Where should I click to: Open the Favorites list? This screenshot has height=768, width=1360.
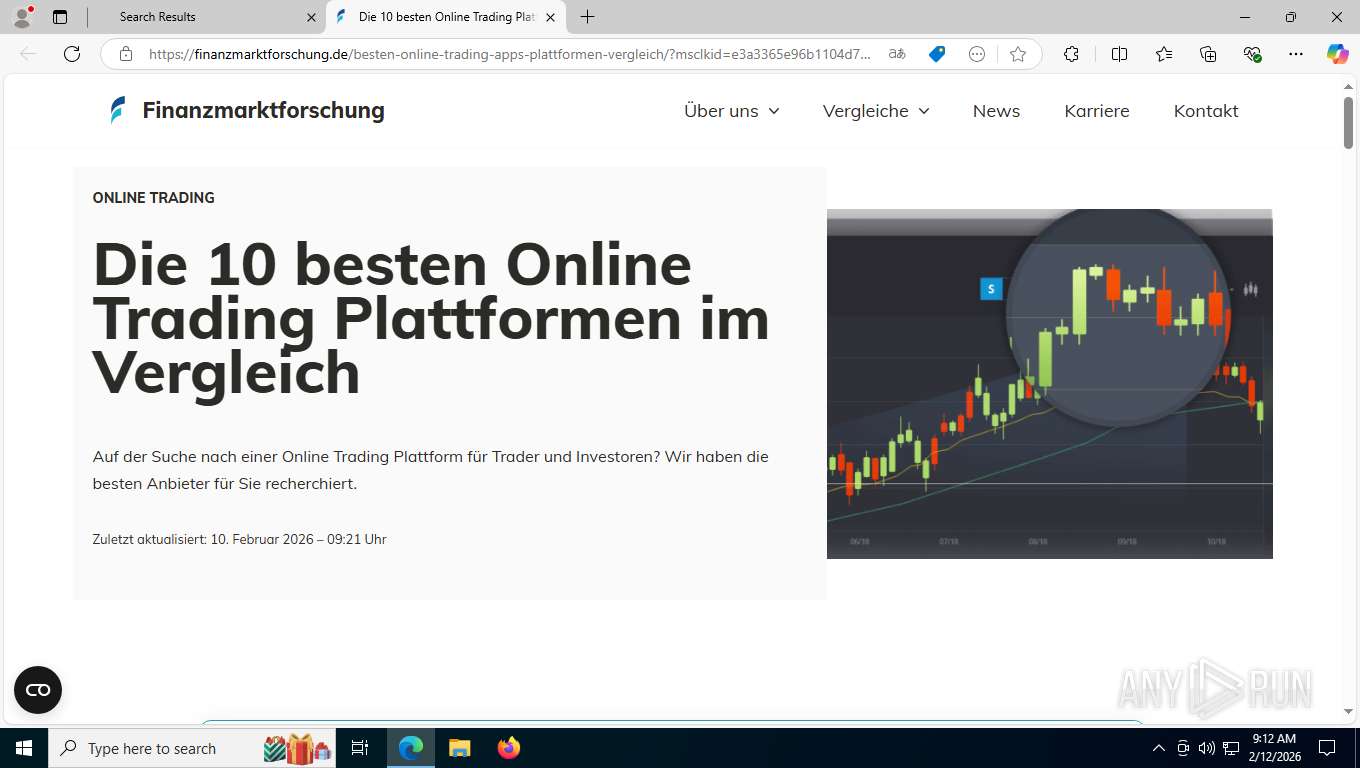coord(1164,54)
